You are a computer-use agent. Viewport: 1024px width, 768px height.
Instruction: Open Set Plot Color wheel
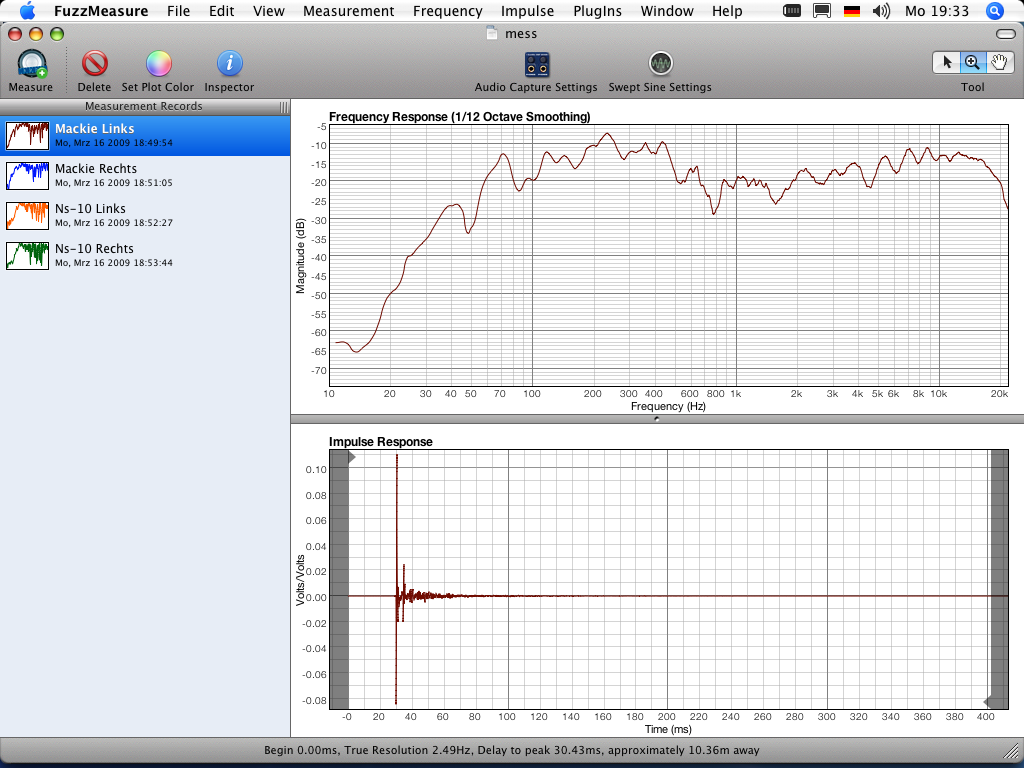click(158, 64)
